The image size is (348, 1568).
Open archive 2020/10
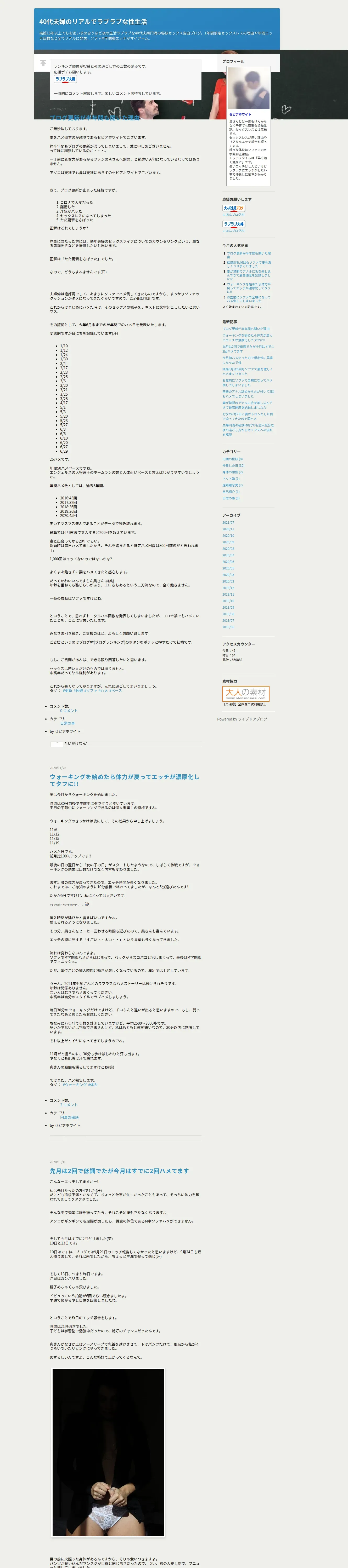click(x=228, y=536)
